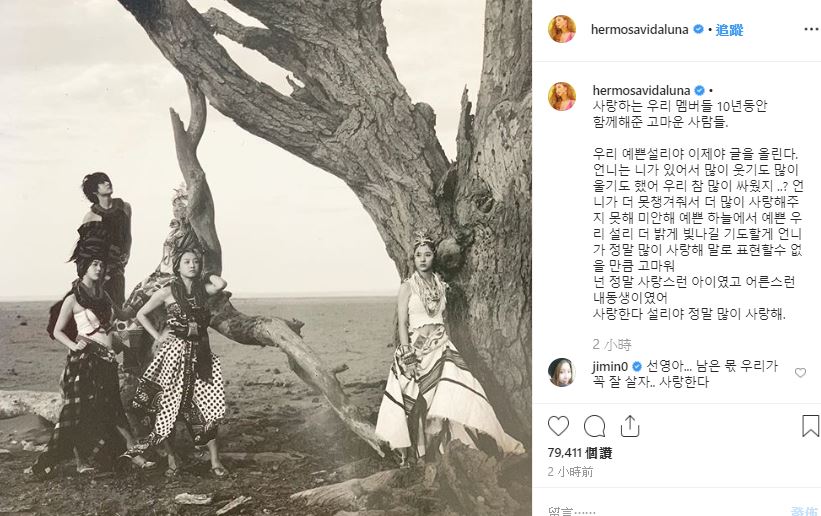Click verified badge next to header username

click(x=698, y=29)
